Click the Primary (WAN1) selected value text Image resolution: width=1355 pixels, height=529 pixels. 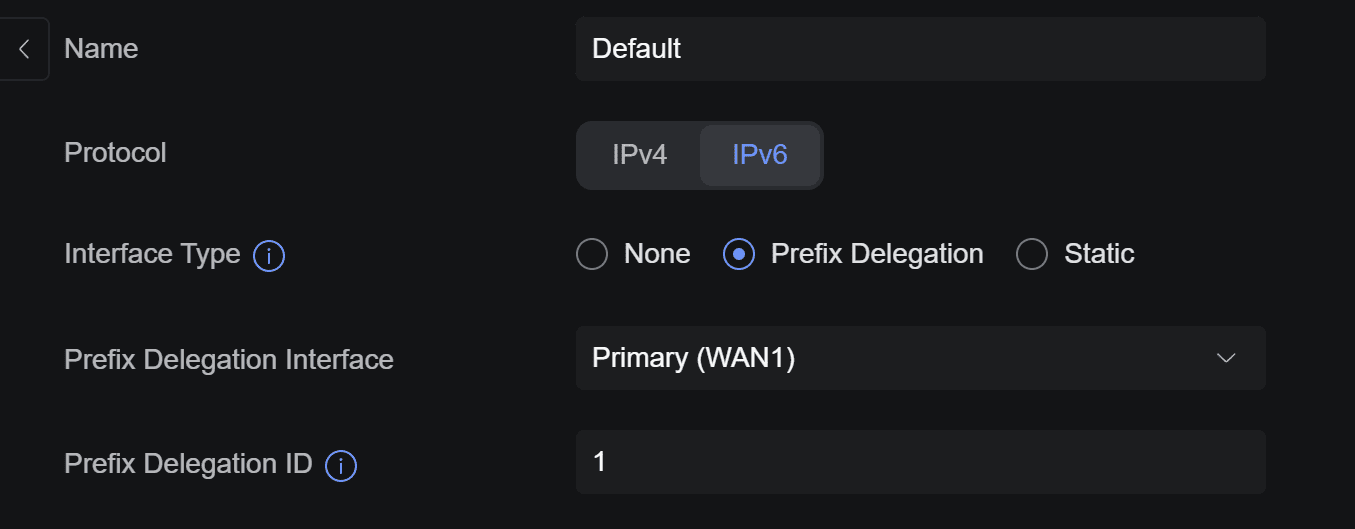pyautogui.click(x=693, y=358)
